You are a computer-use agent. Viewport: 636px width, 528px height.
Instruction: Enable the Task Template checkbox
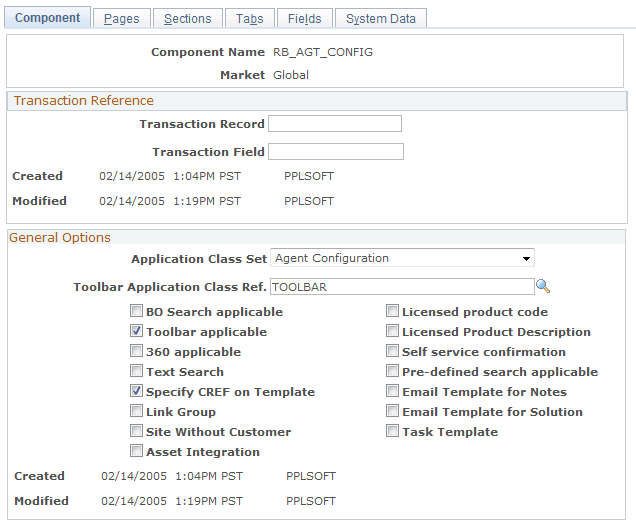tap(392, 431)
